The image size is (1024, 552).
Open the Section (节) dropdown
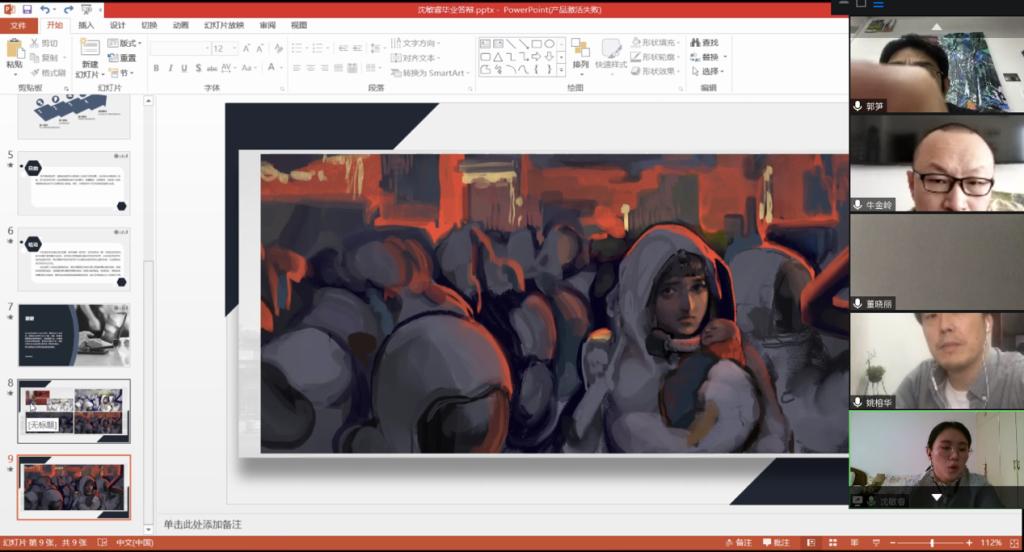click(x=122, y=73)
